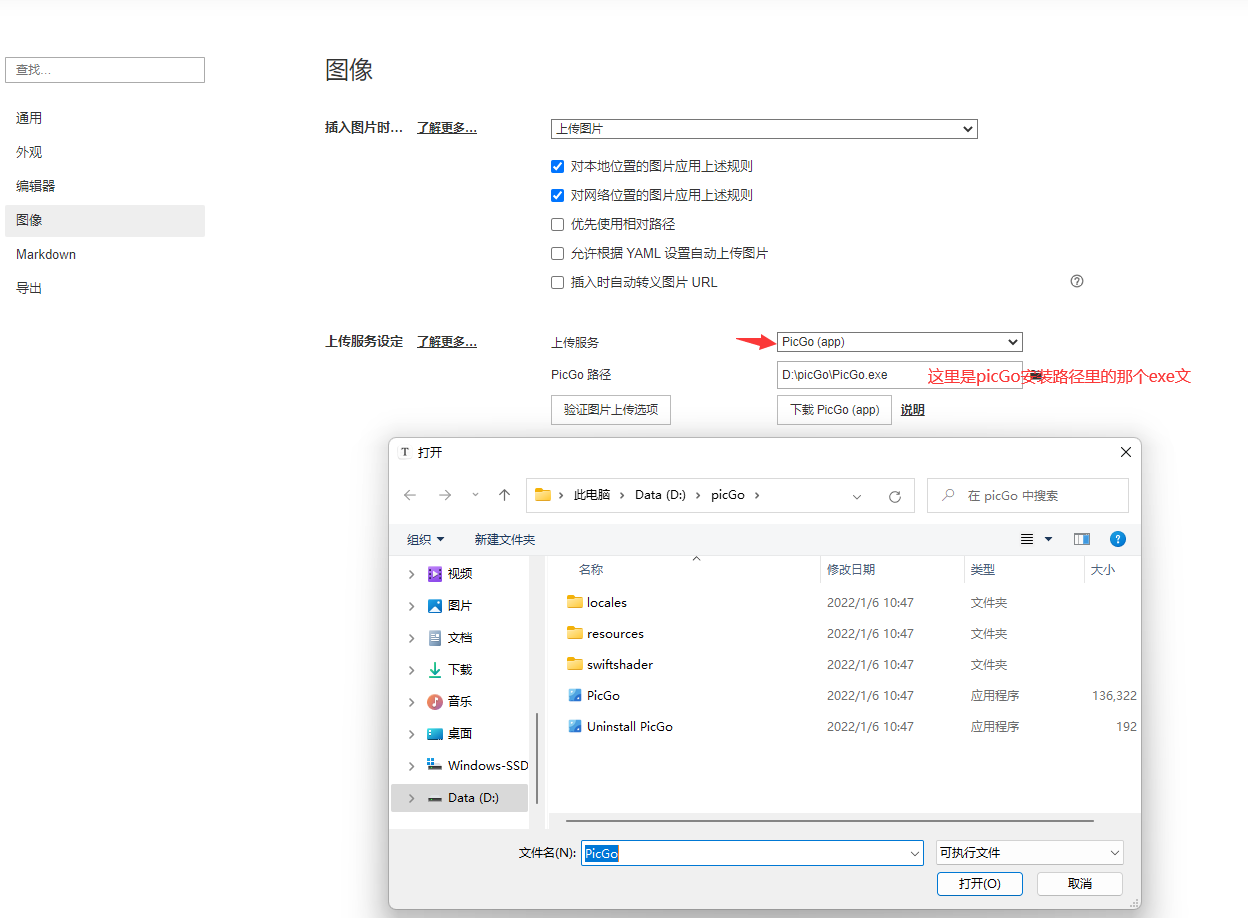Screen dimensions: 1248x918
Task: Click the 查找 settings search field
Action: pyautogui.click(x=105, y=70)
